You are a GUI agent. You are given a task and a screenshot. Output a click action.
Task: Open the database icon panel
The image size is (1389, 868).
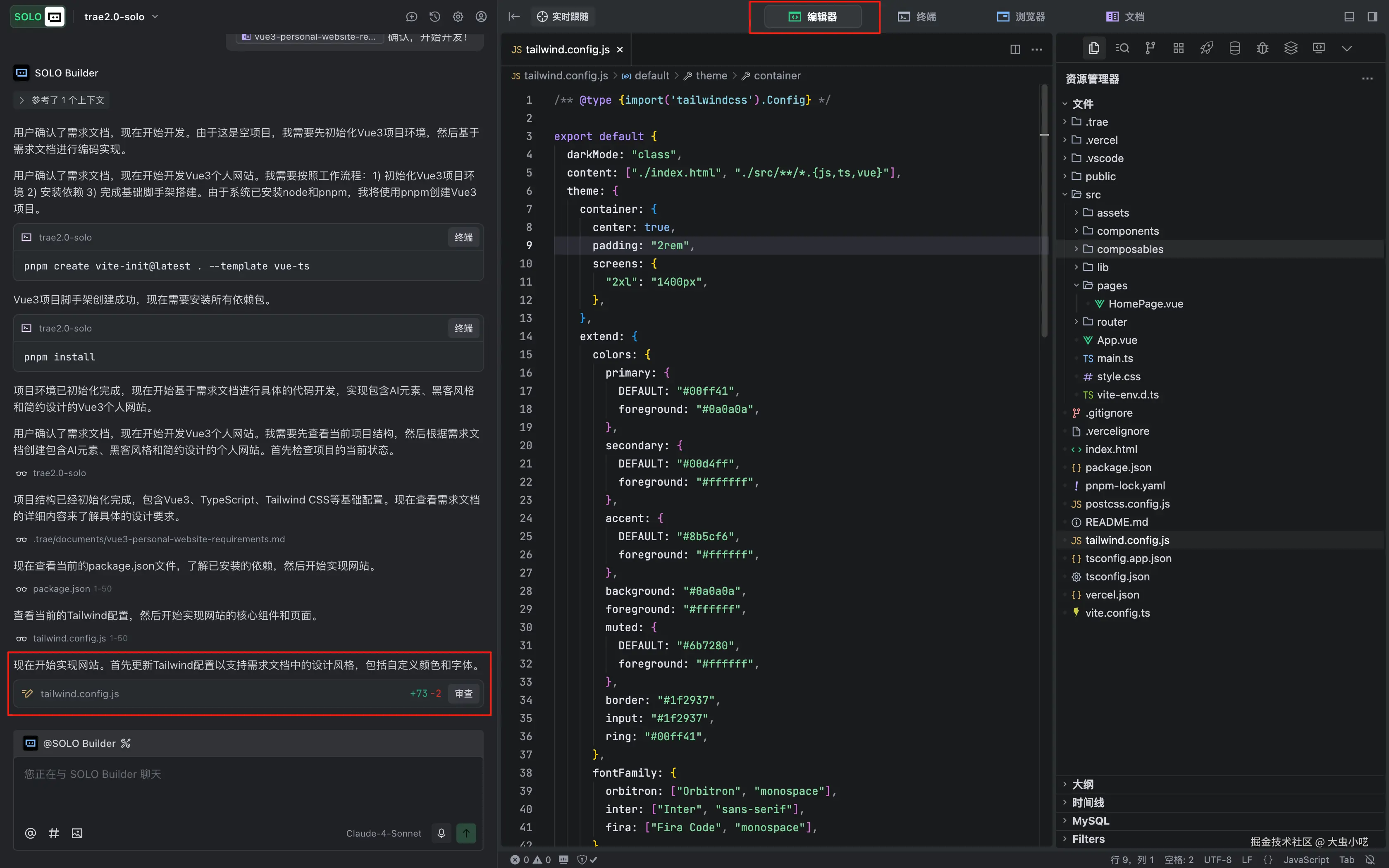click(x=1235, y=48)
